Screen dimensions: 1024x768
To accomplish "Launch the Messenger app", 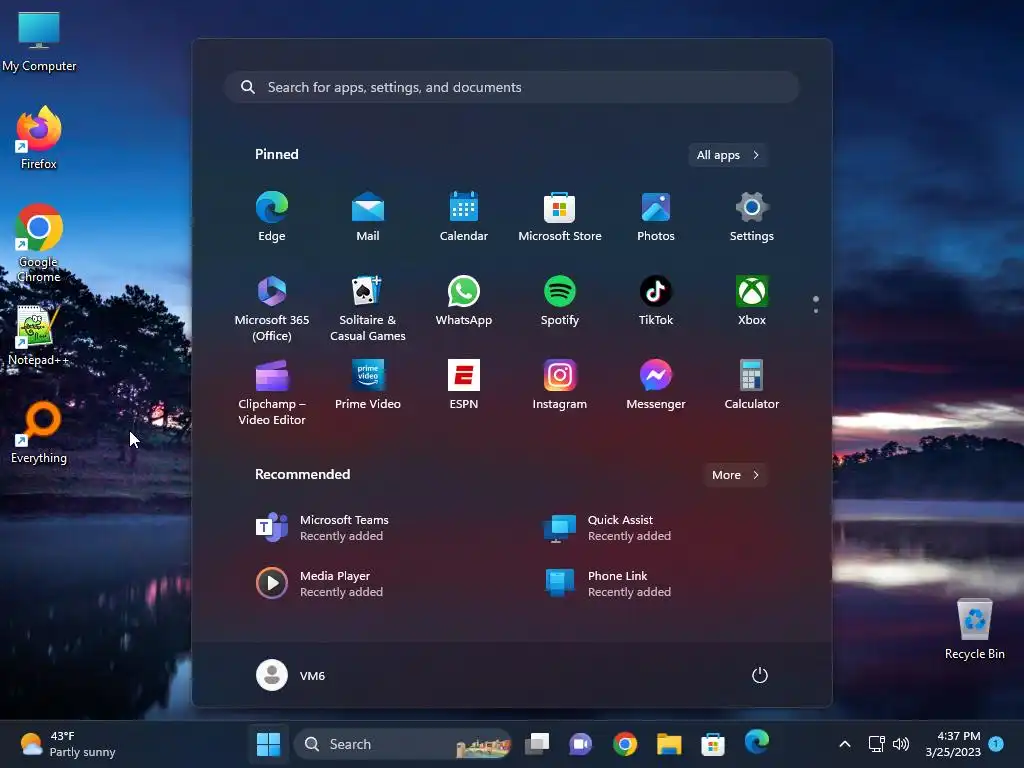I will [x=656, y=385].
